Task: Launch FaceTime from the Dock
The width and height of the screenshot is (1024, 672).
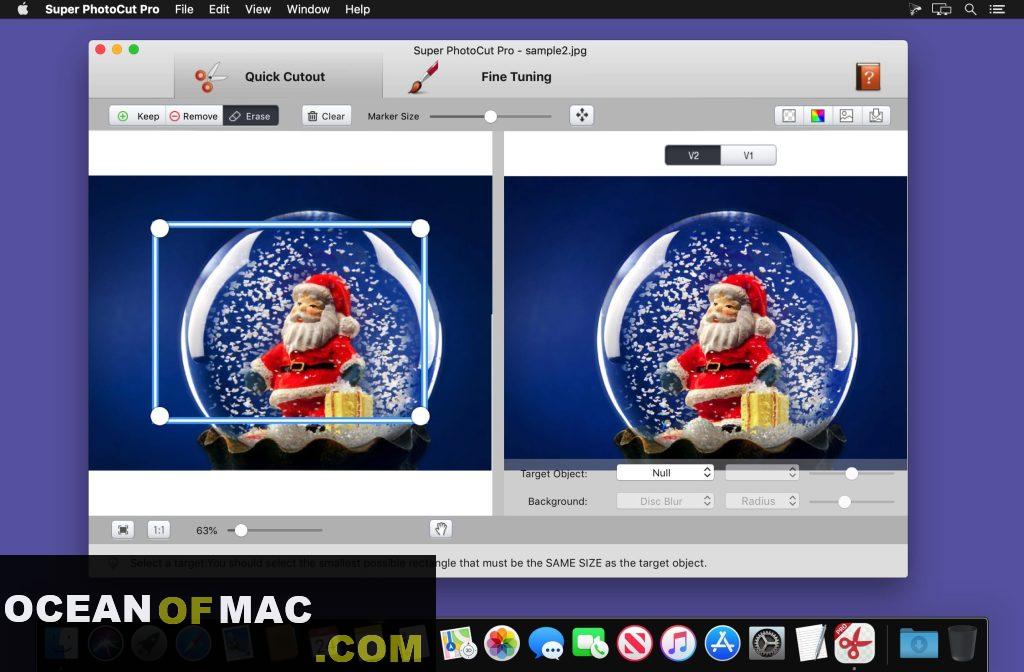Action: coord(590,643)
